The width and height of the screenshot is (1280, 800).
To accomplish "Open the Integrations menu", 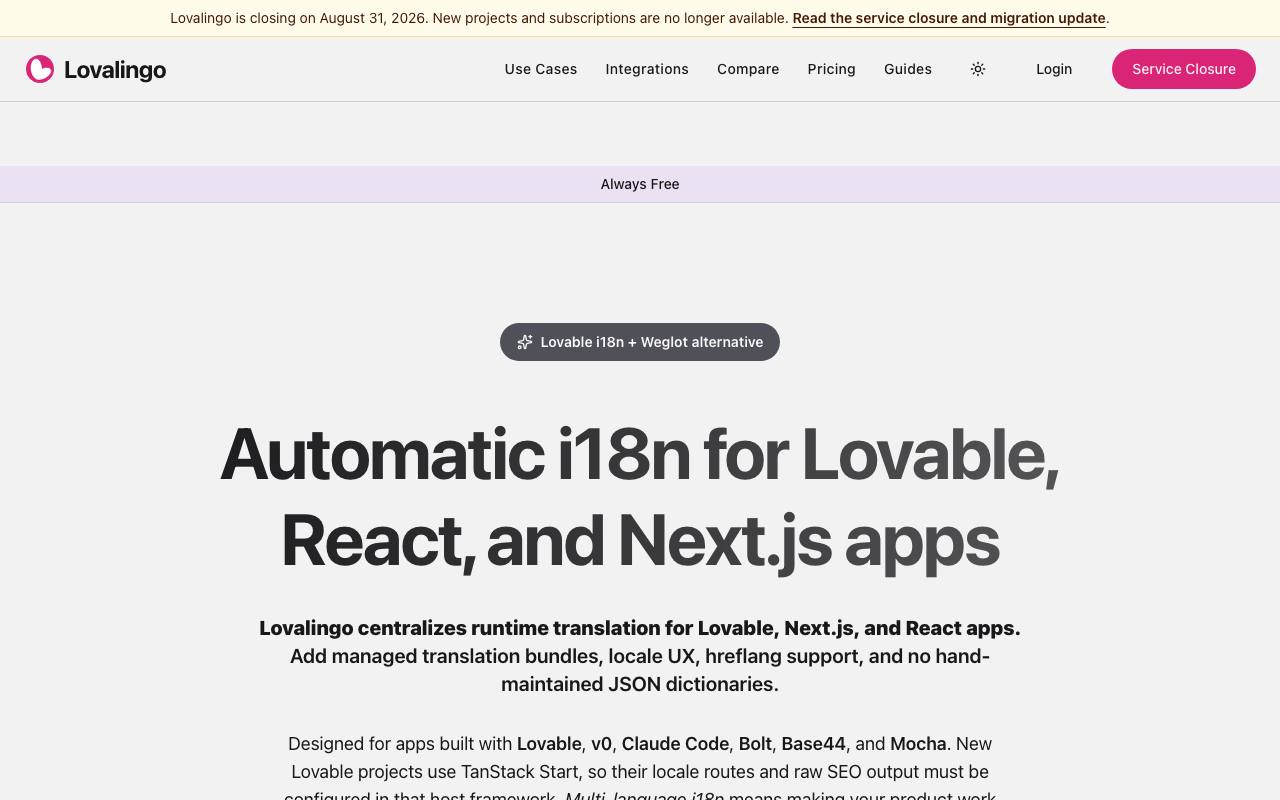I will pyautogui.click(x=647, y=69).
